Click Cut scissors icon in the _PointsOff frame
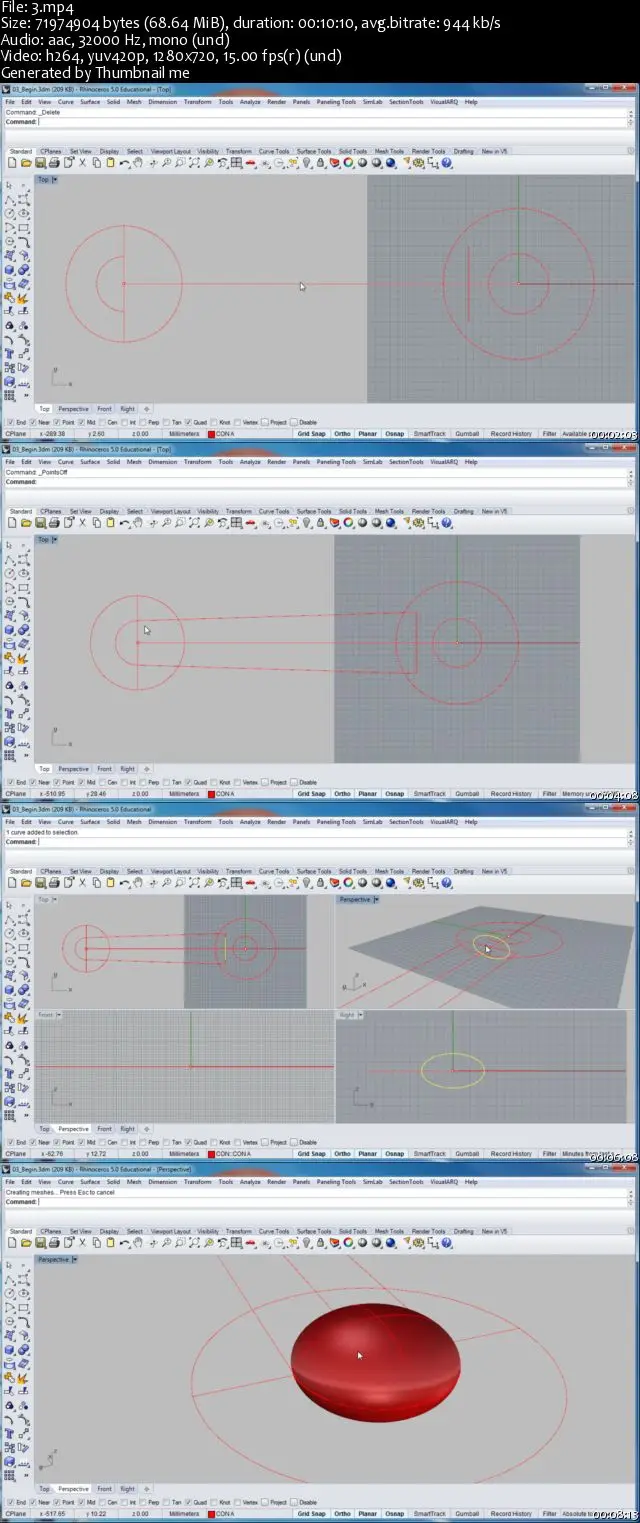The image size is (640, 1523). [82, 522]
